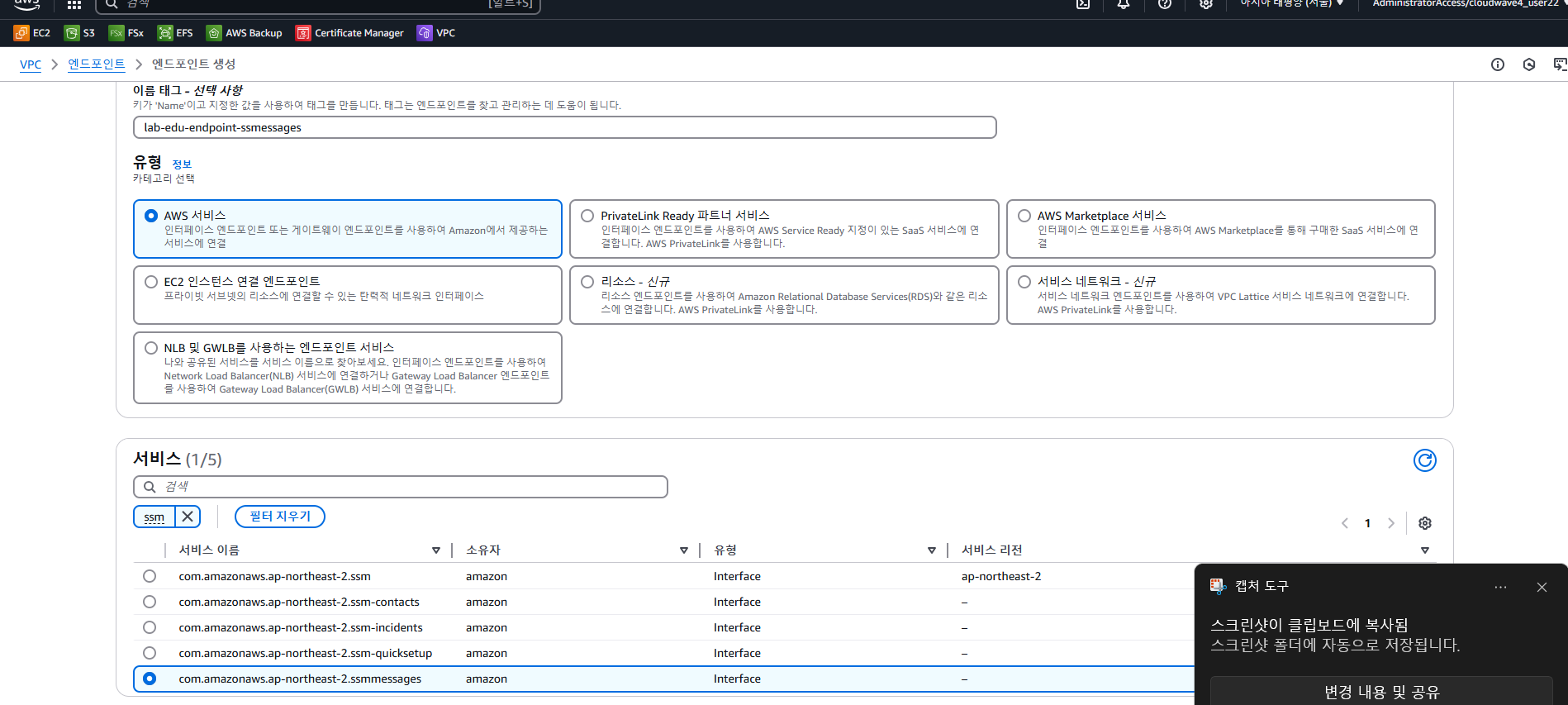Open the S3 service shortcut

pyautogui.click(x=80, y=33)
